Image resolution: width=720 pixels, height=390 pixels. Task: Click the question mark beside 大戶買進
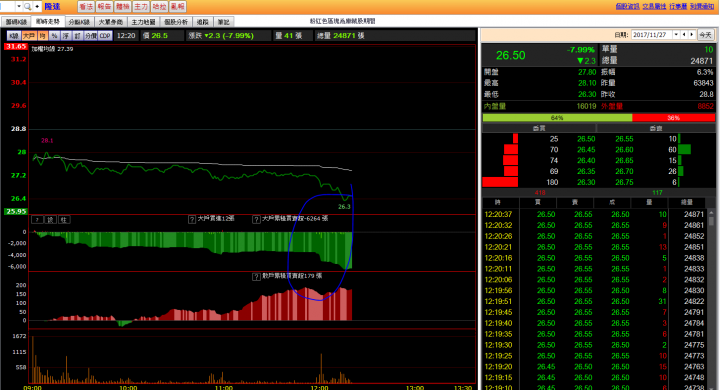[x=192, y=220]
